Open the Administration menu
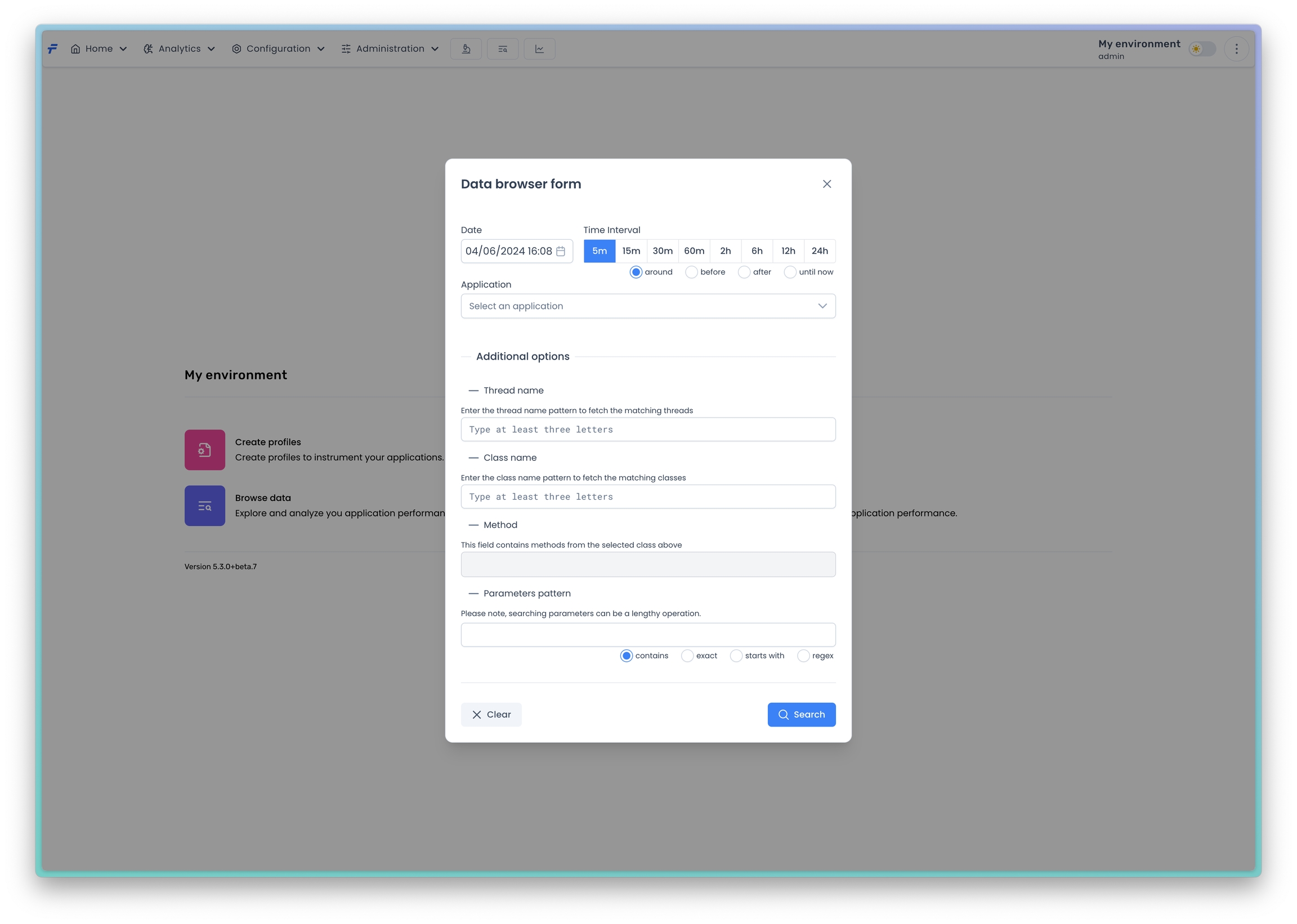The image size is (1297, 924). [x=390, y=49]
